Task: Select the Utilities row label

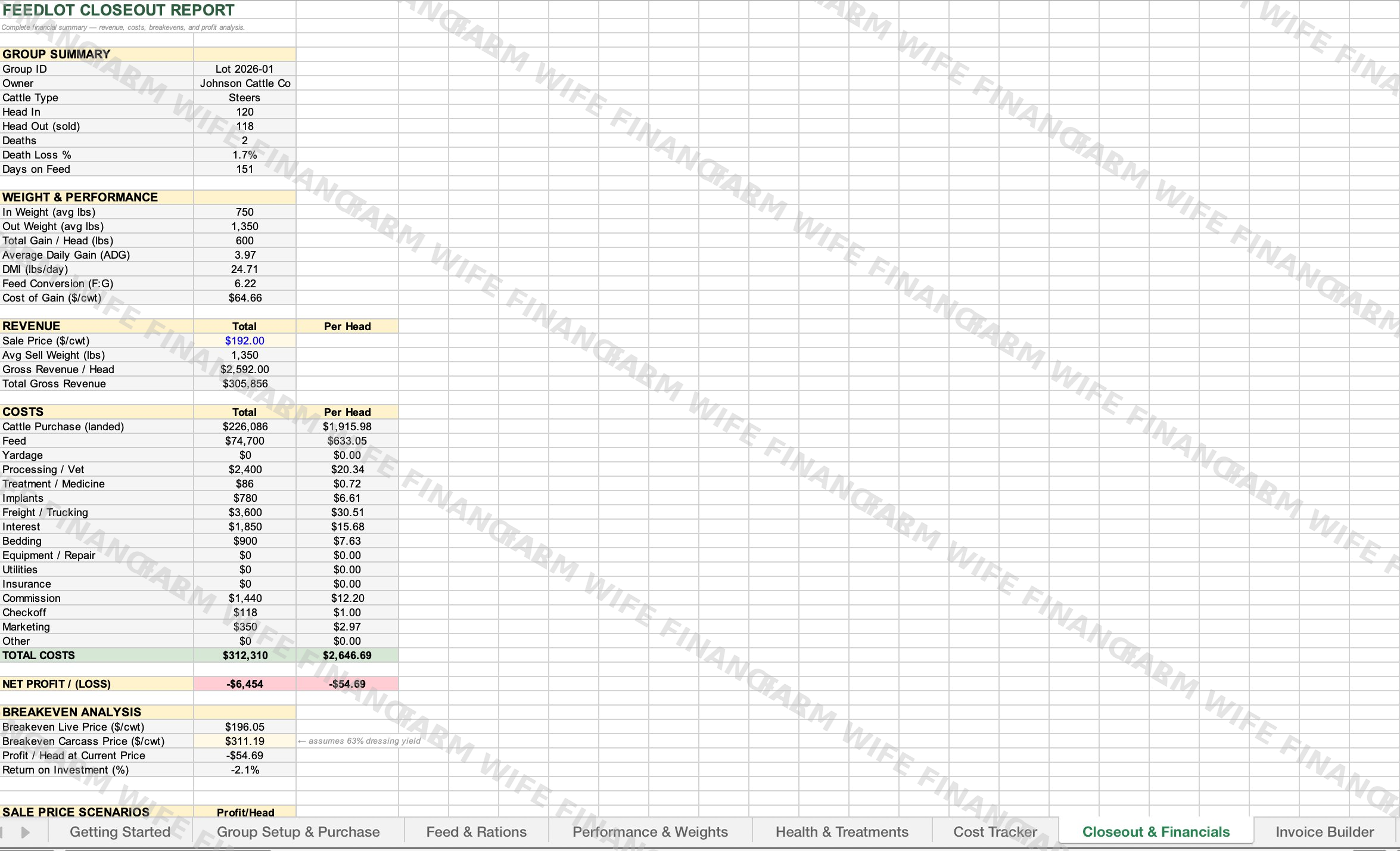Action: click(97, 570)
